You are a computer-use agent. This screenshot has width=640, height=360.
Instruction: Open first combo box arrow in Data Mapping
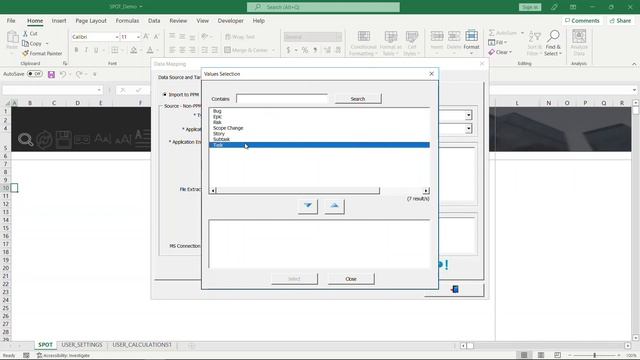click(469, 116)
